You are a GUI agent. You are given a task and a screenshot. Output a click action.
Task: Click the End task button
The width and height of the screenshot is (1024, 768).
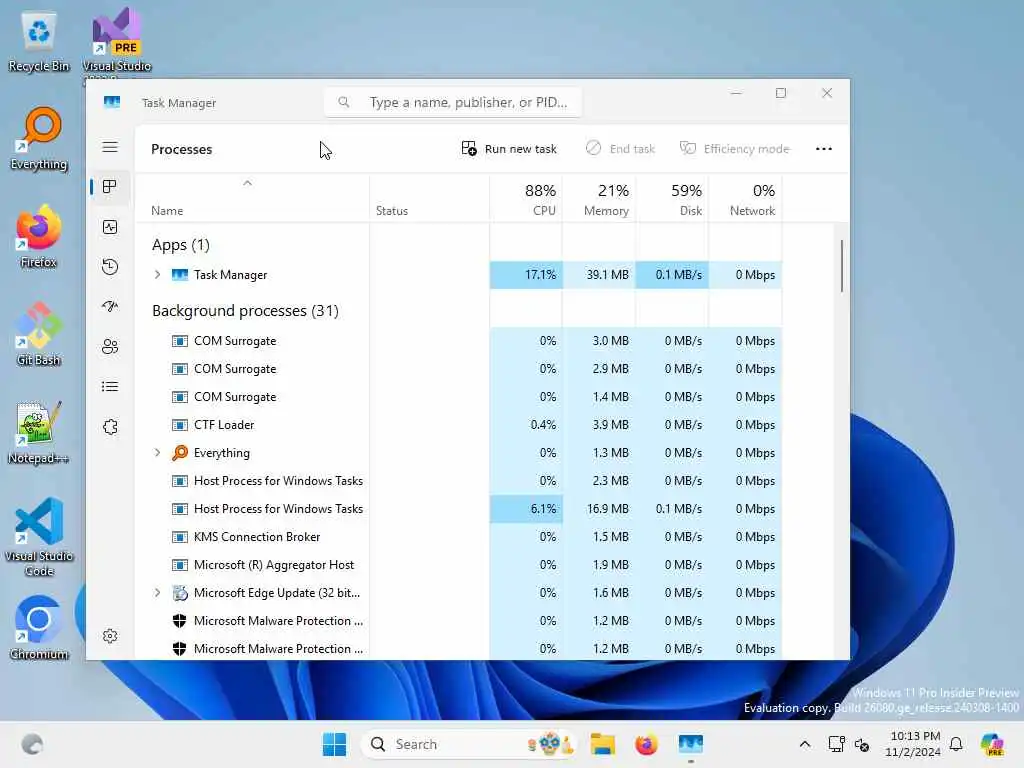click(620, 149)
